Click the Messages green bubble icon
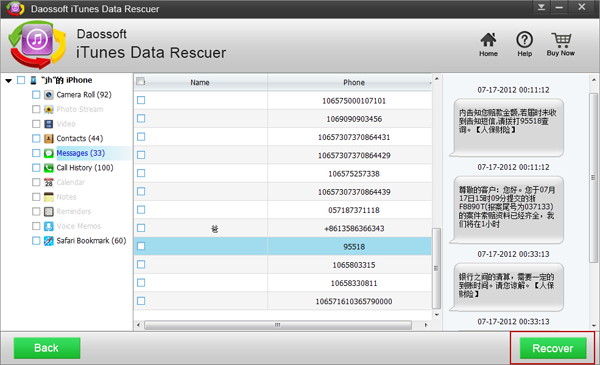Image resolution: width=600 pixels, height=365 pixels. click(49, 153)
